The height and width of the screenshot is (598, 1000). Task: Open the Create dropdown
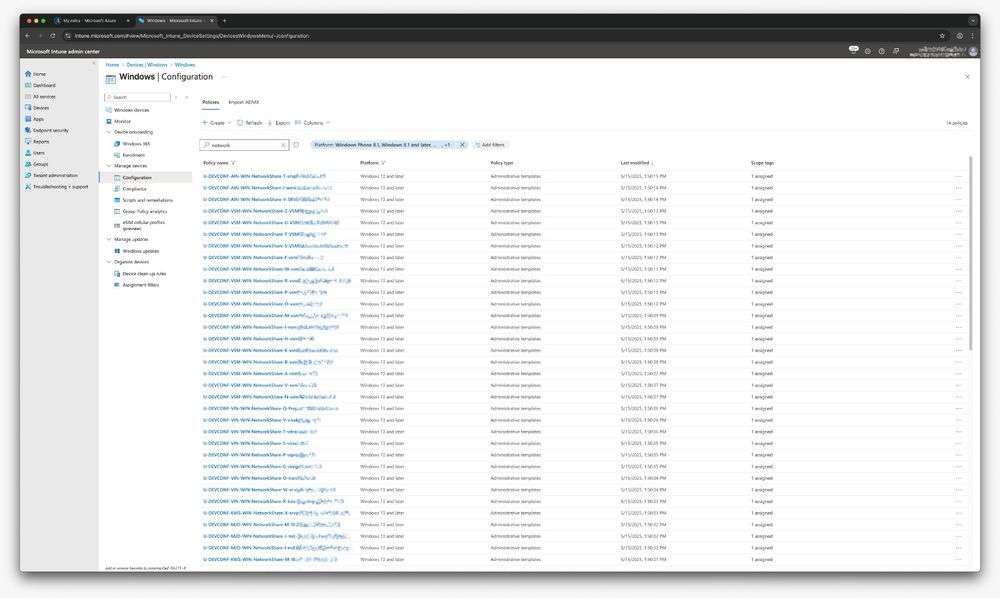pos(217,122)
